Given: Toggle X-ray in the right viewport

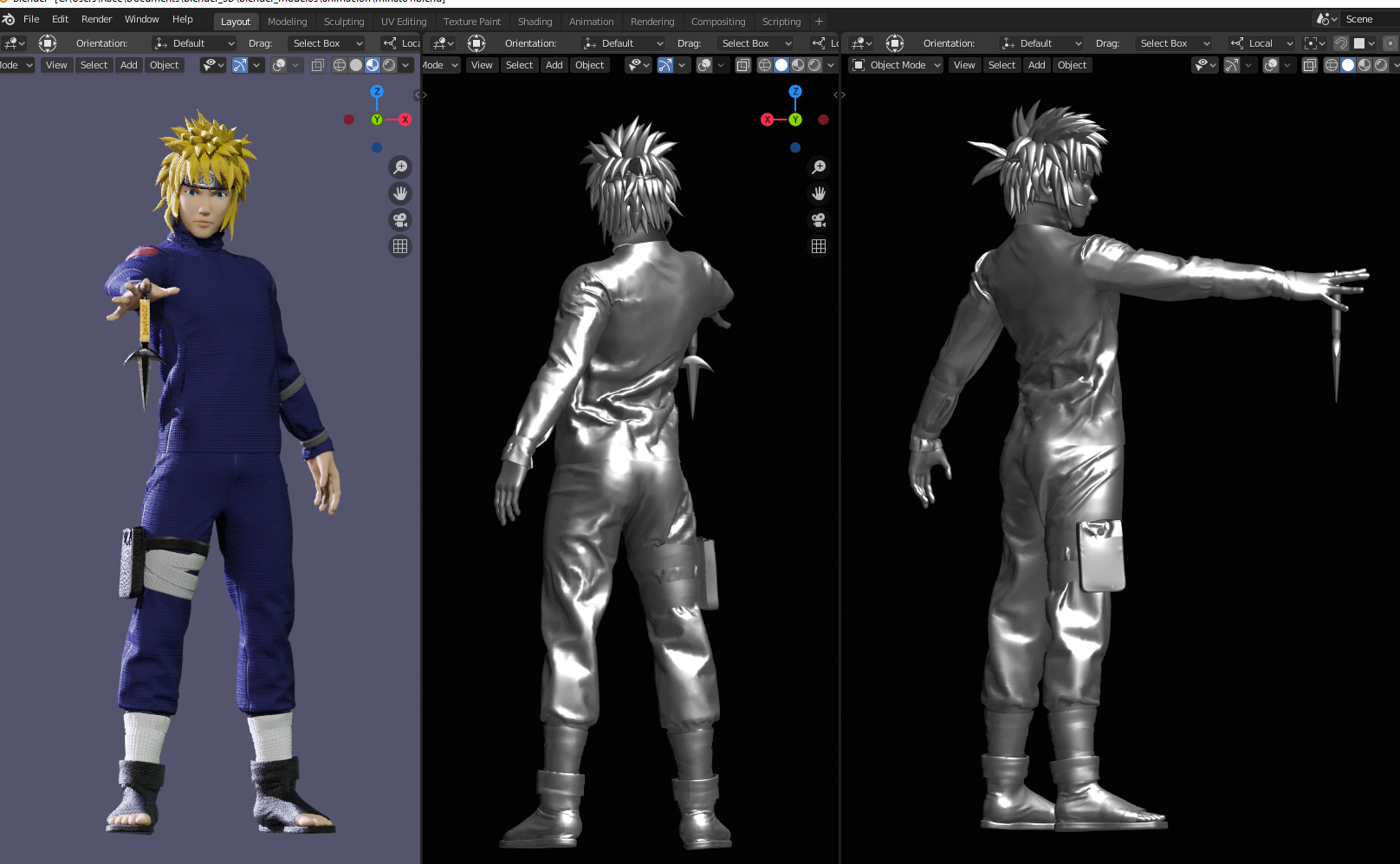Looking at the screenshot, I should coord(1310,65).
